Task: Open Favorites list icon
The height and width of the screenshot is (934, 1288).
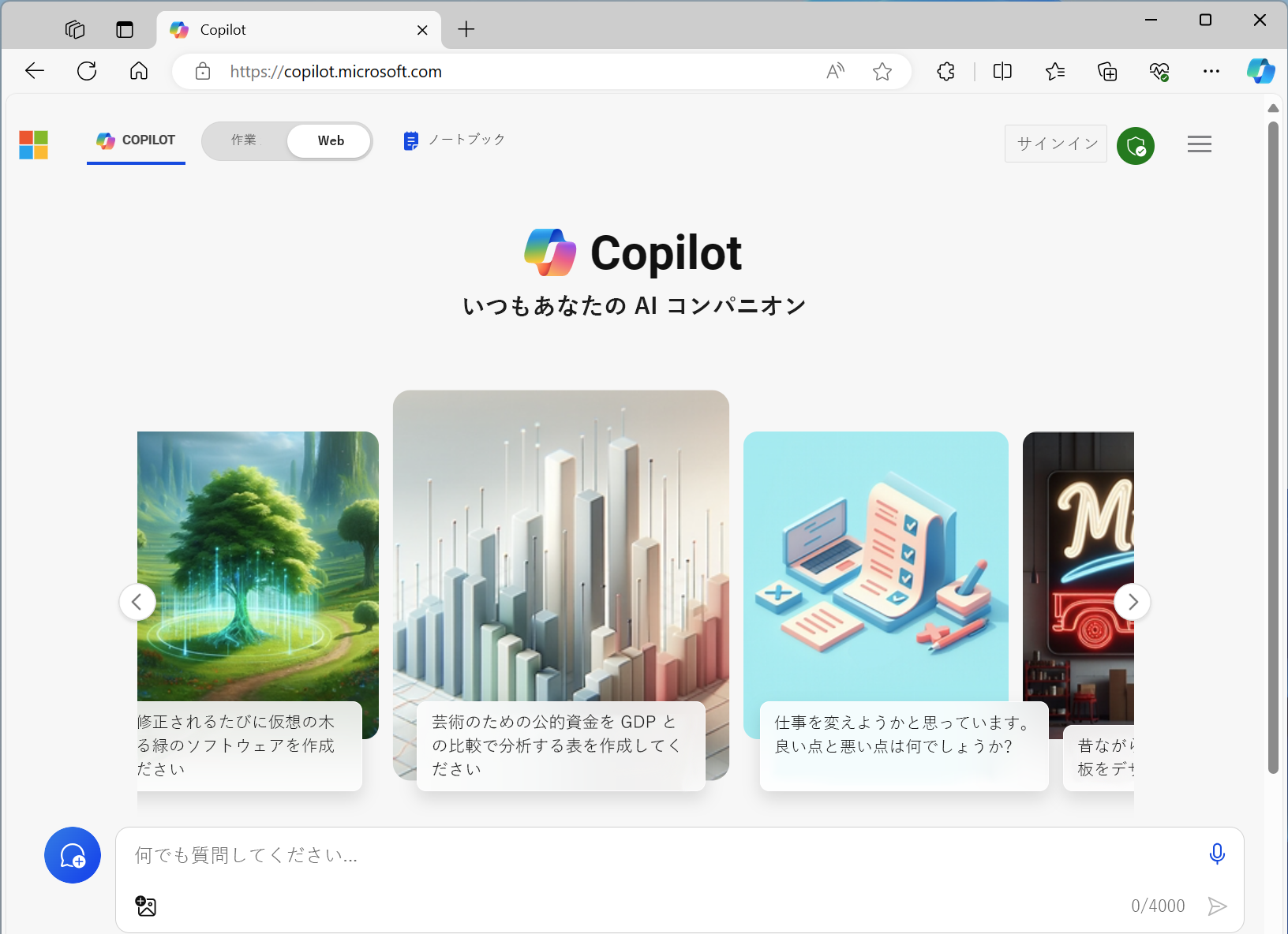Action: 1055,71
